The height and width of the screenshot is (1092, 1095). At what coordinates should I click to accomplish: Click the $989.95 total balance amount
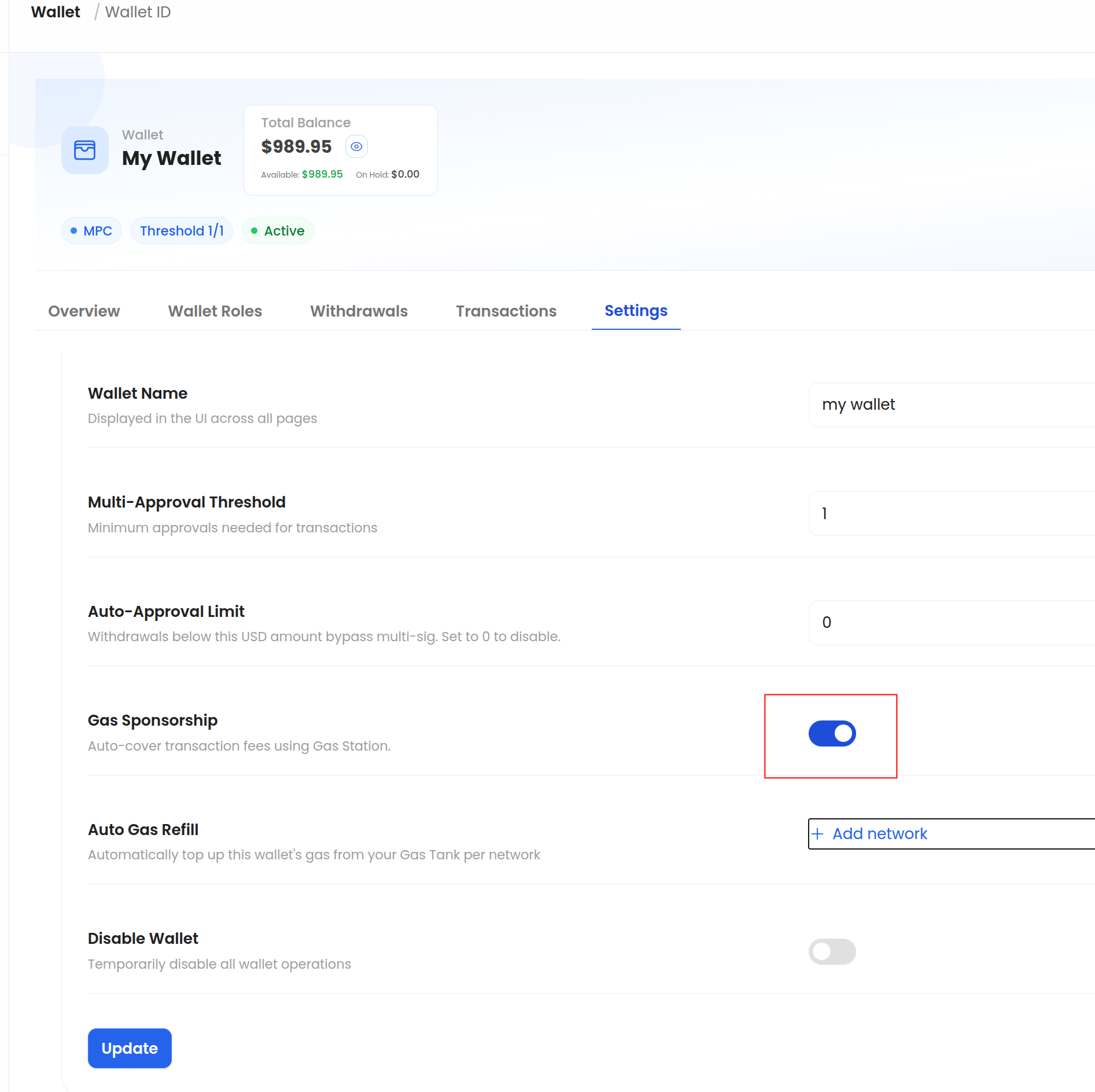pyautogui.click(x=296, y=146)
